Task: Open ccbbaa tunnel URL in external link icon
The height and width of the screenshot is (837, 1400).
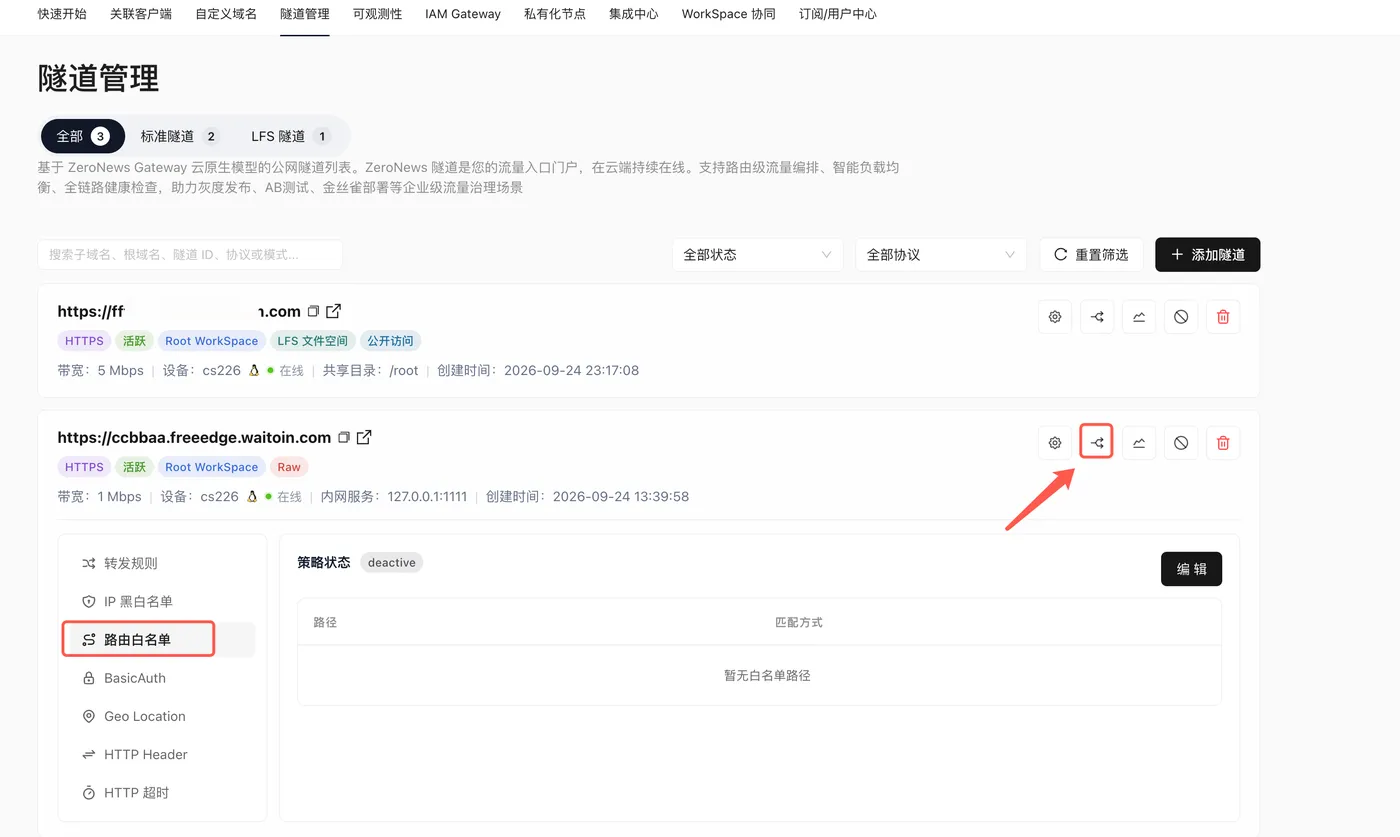Action: (x=365, y=437)
